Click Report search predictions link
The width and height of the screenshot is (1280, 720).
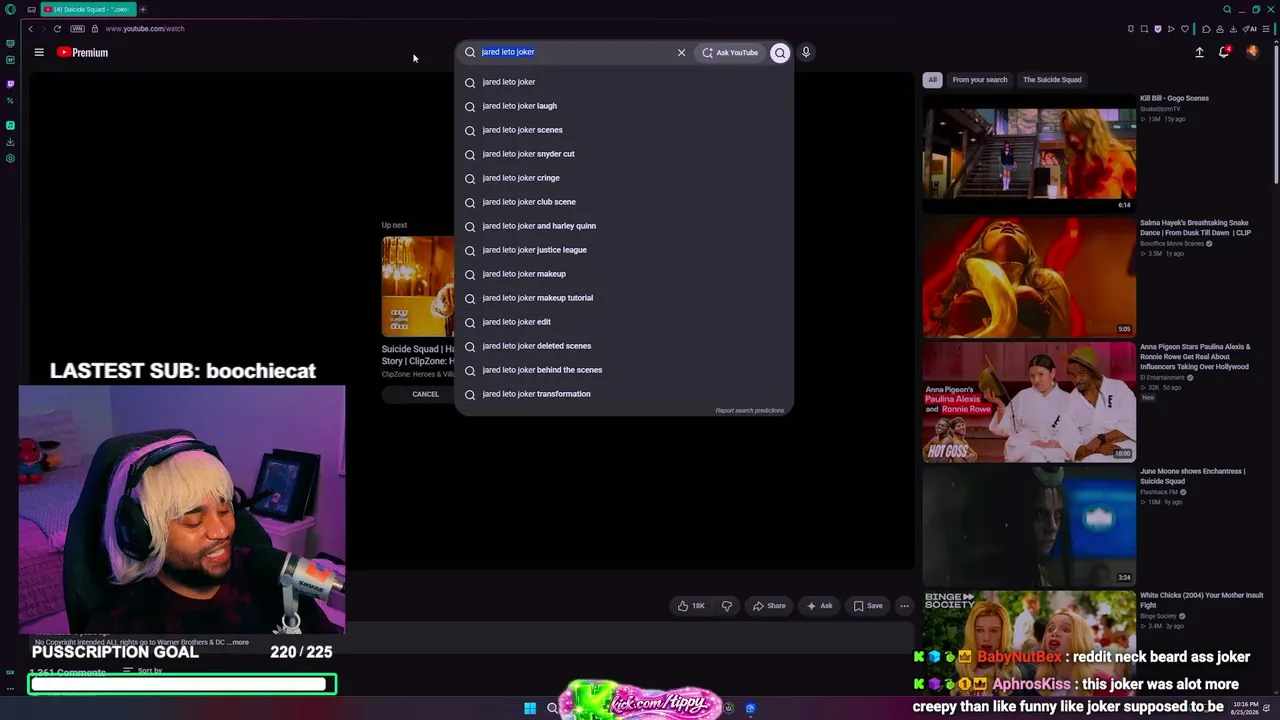coord(750,410)
